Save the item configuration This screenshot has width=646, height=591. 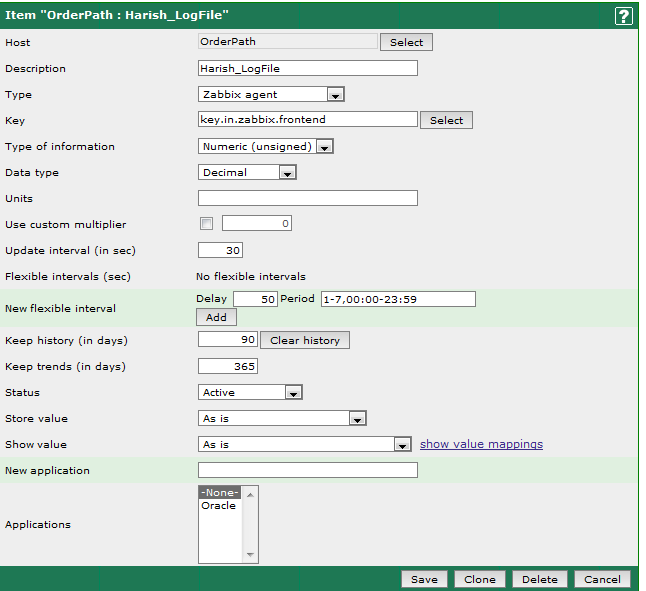tap(424, 579)
